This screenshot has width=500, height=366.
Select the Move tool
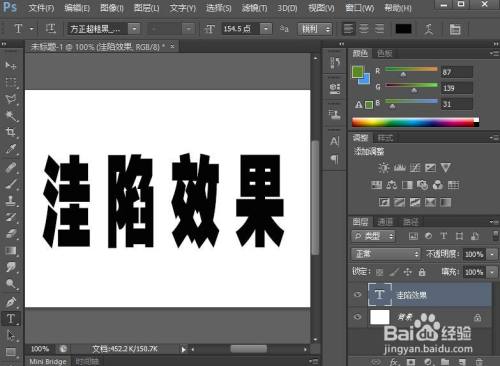point(11,65)
